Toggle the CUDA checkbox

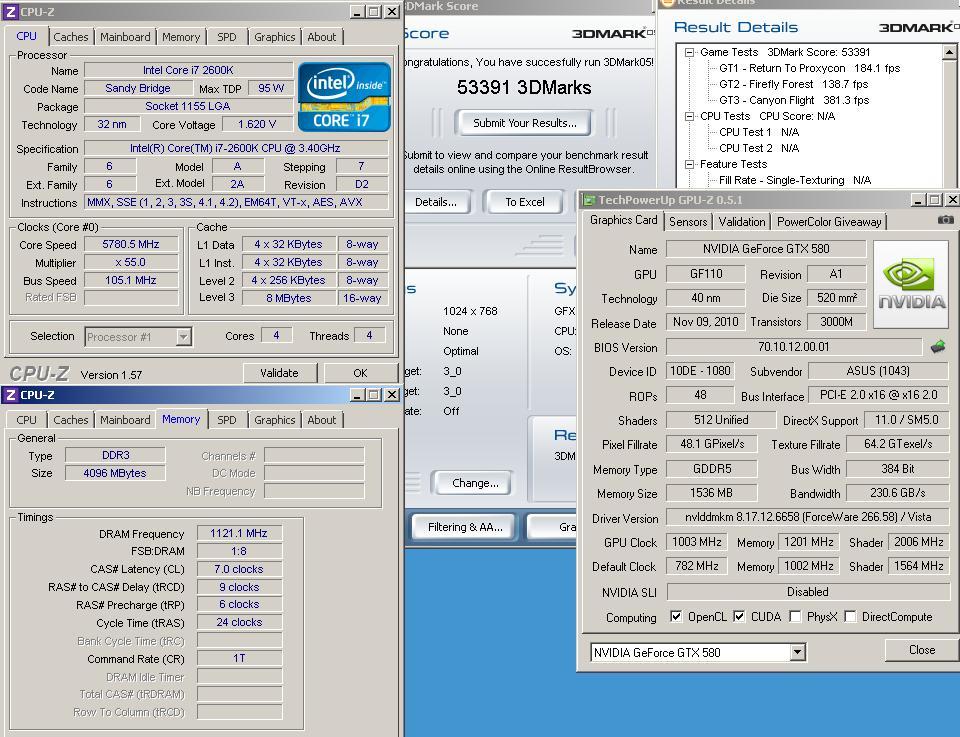point(739,616)
